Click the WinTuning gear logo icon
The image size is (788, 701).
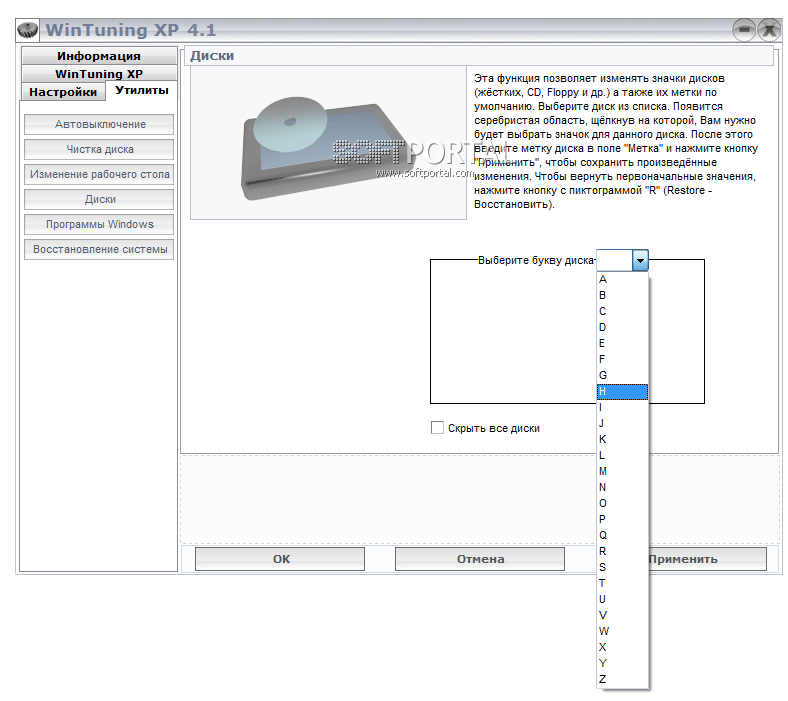[28, 30]
